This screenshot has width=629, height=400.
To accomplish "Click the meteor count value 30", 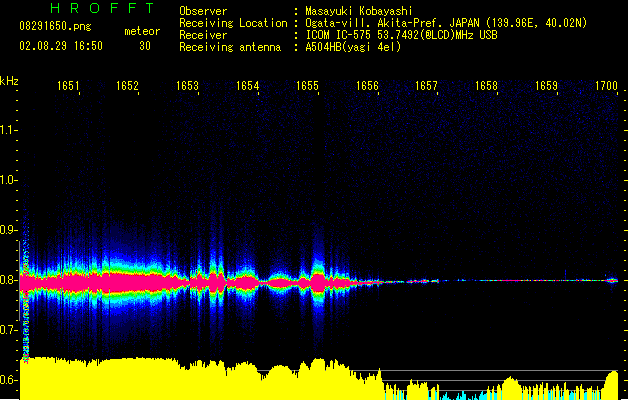I will click(x=145, y=46).
